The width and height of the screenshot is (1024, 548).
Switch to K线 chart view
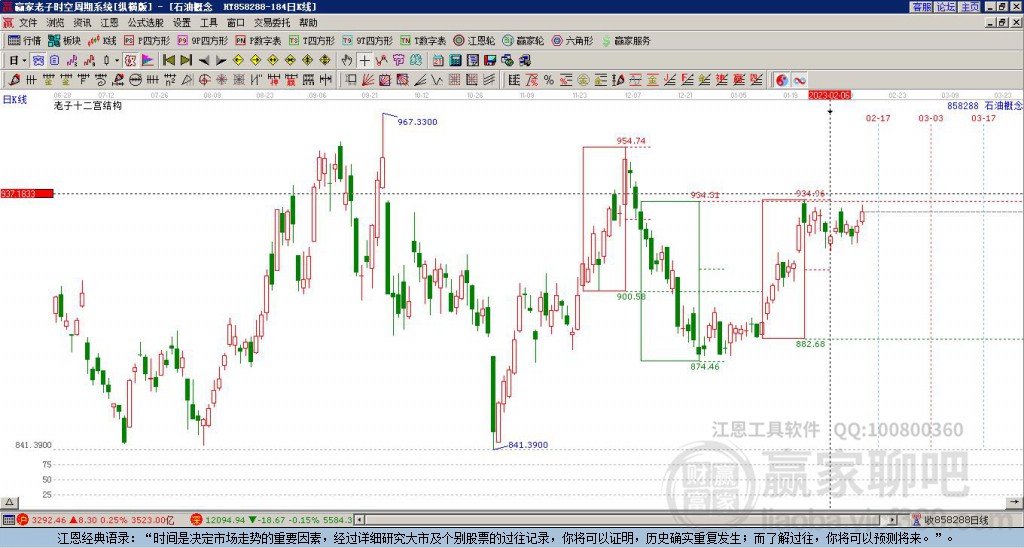[x=102, y=40]
